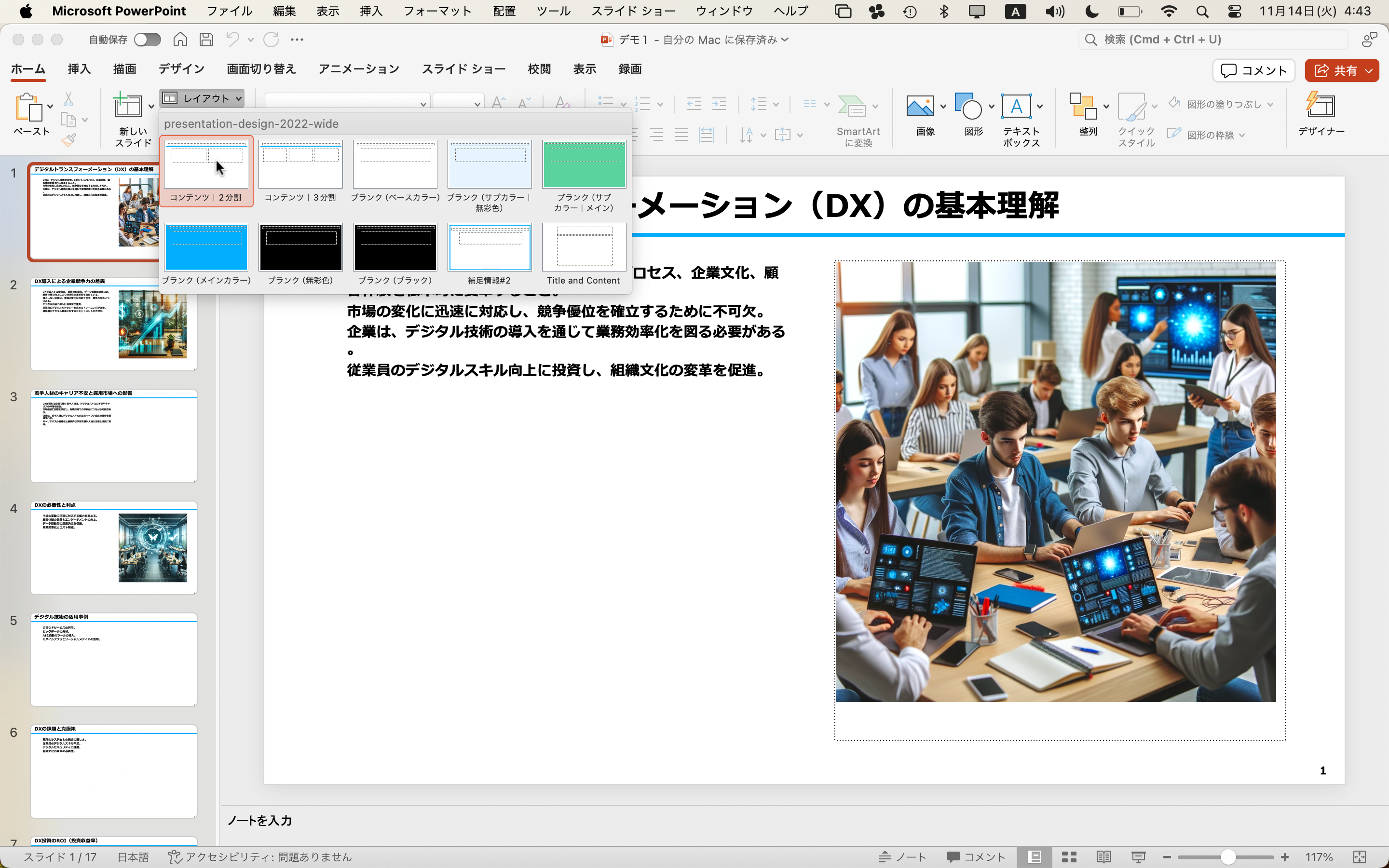Screen dimensions: 1389x868
Task: Open the Format menu in menu bar
Action: pos(437,11)
